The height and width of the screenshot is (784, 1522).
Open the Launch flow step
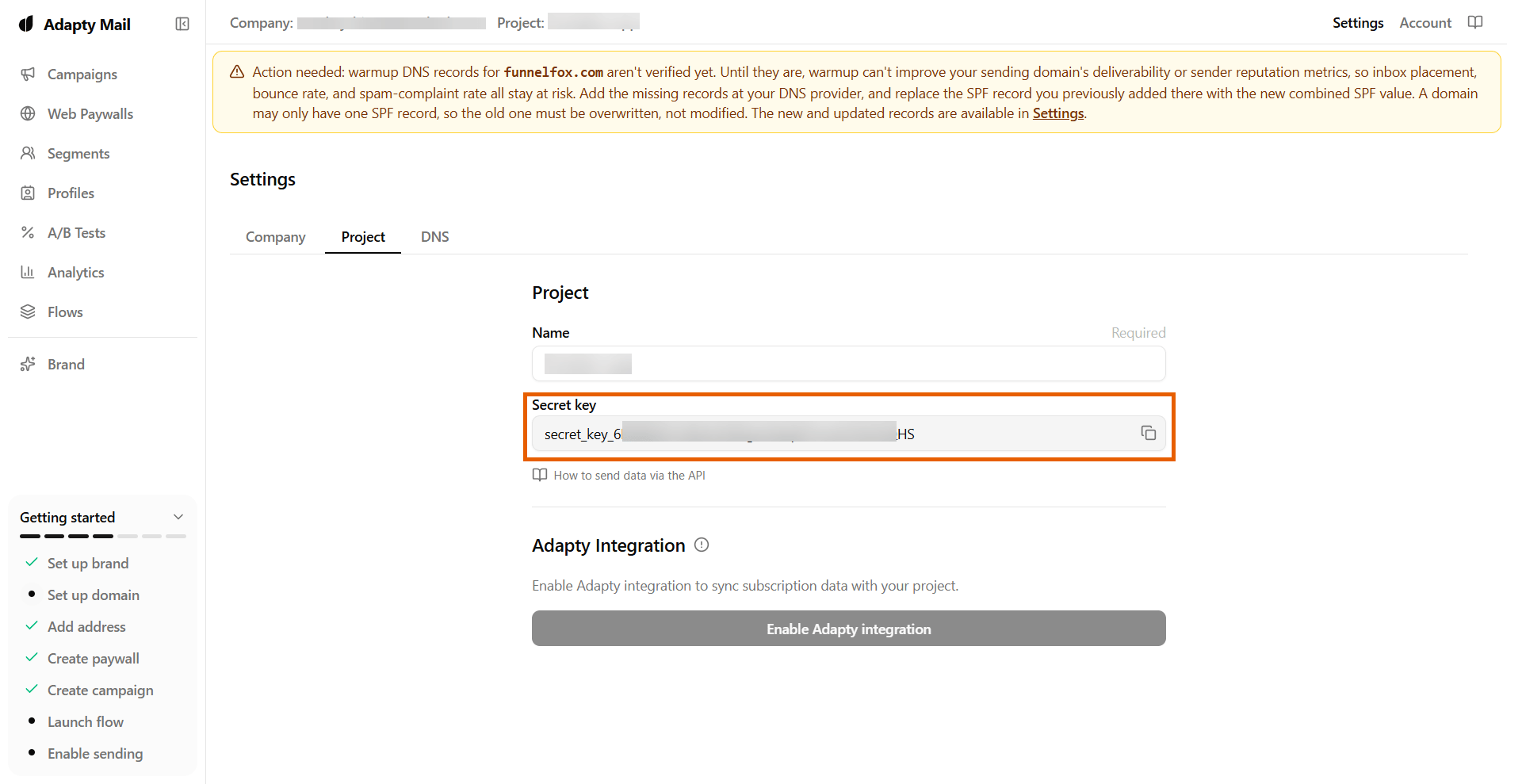(86, 721)
